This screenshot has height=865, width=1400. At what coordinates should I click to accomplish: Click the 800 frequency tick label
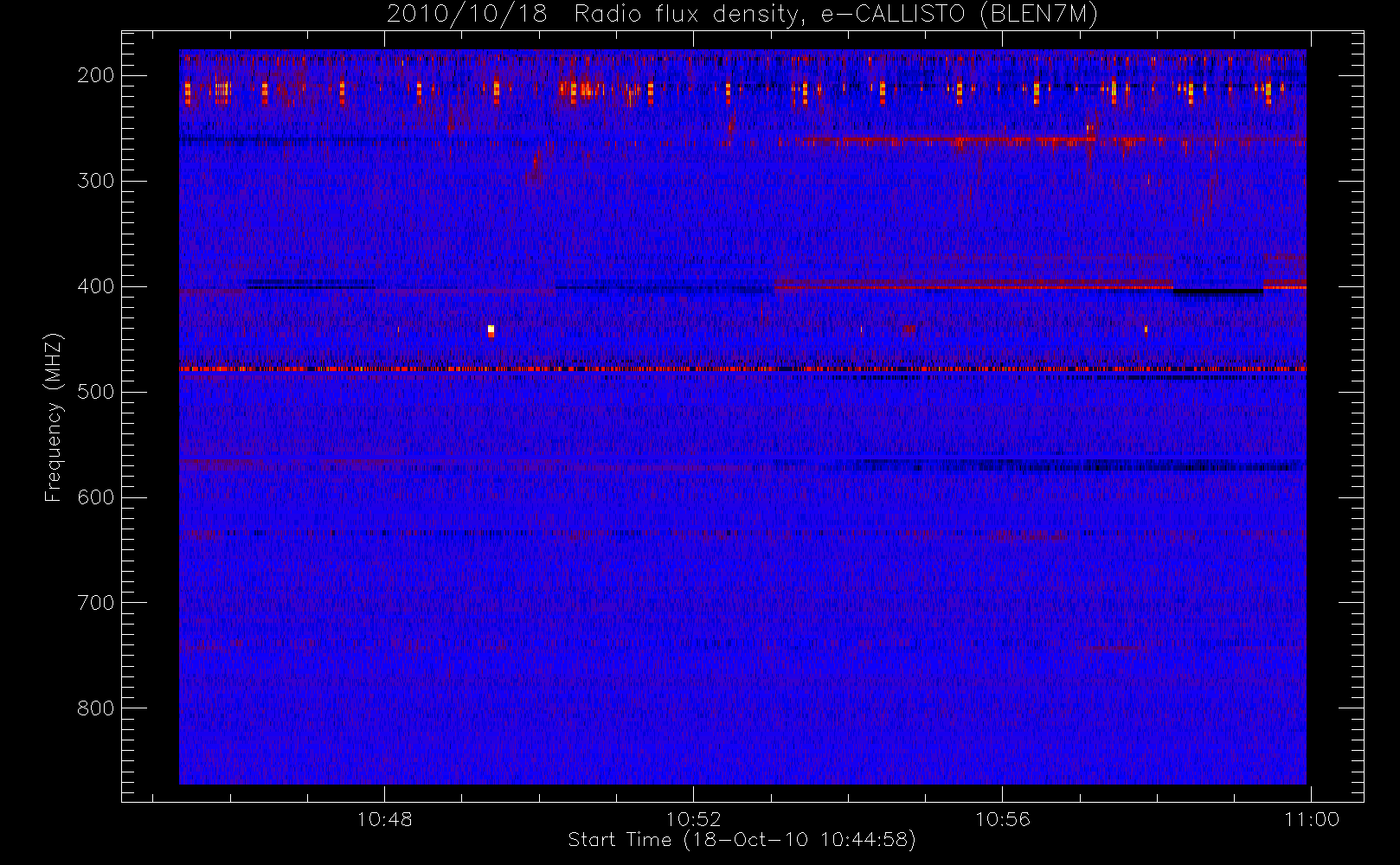96,708
